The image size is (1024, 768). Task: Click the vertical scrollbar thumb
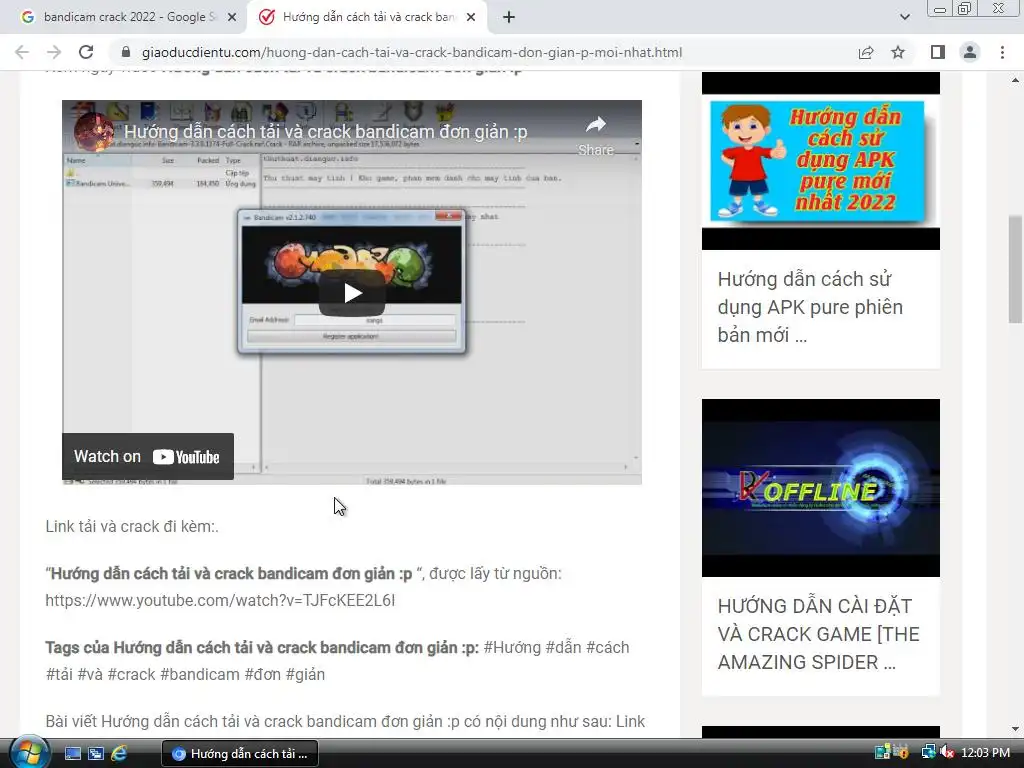(1015, 268)
